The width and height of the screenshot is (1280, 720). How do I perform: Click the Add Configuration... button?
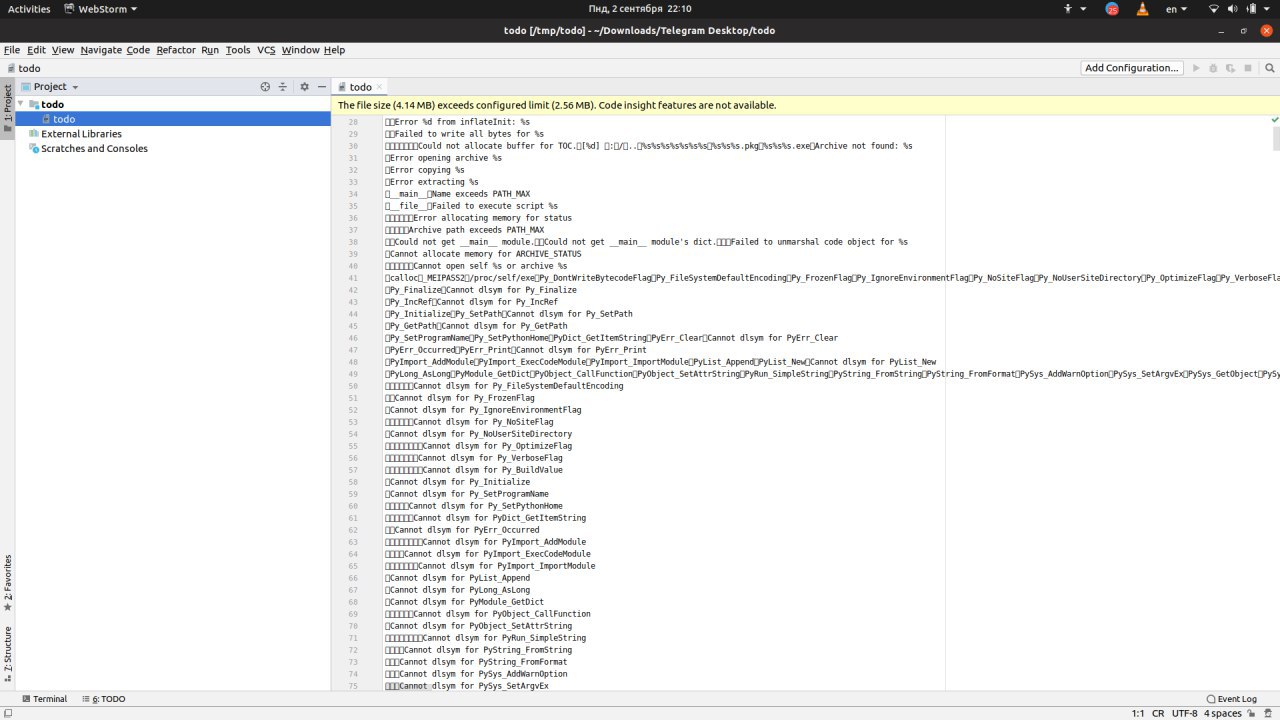tap(1132, 68)
